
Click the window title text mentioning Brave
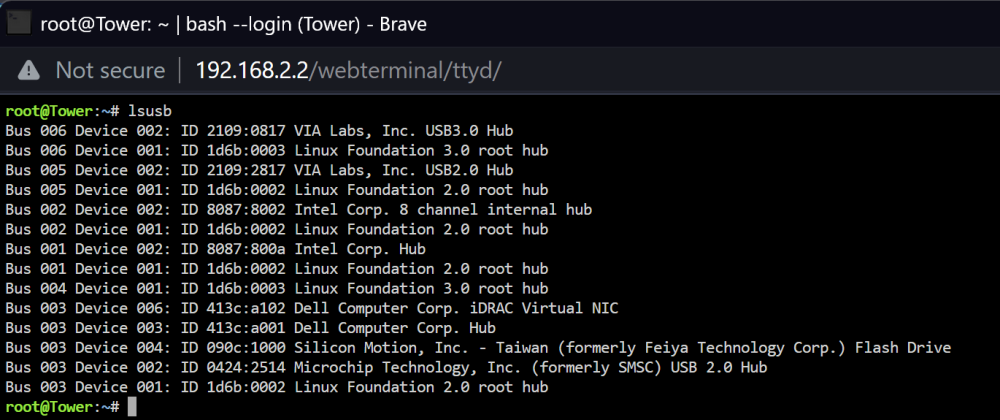point(234,24)
